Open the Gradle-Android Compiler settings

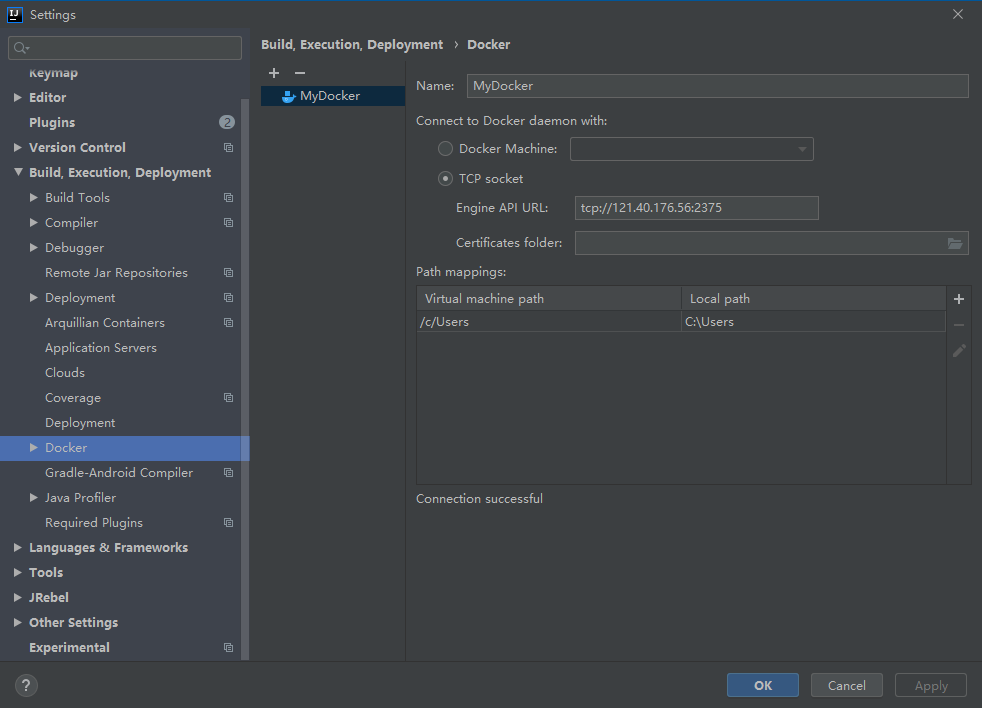pyautogui.click(x=119, y=472)
